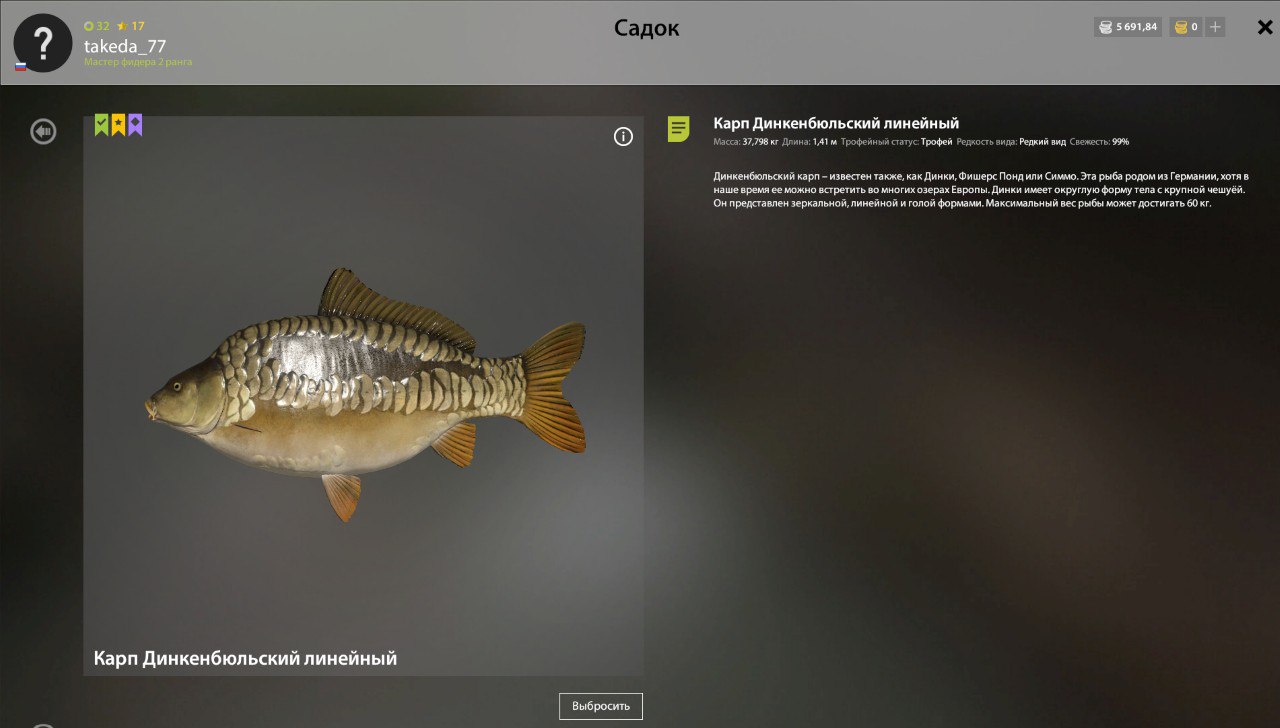Click the Мастер фидера 2 ранга rank text

138,62
